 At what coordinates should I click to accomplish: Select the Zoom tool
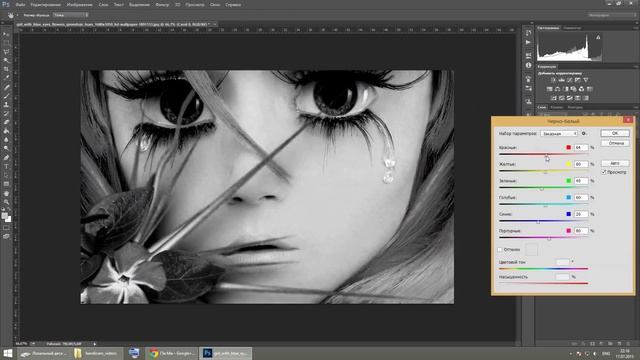pos(6,201)
